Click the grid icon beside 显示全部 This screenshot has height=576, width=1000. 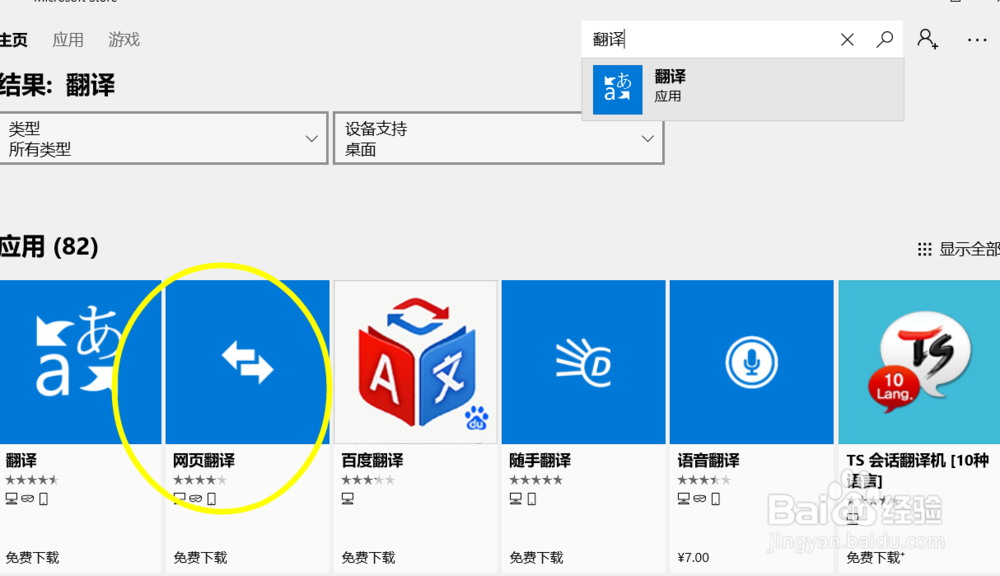925,249
